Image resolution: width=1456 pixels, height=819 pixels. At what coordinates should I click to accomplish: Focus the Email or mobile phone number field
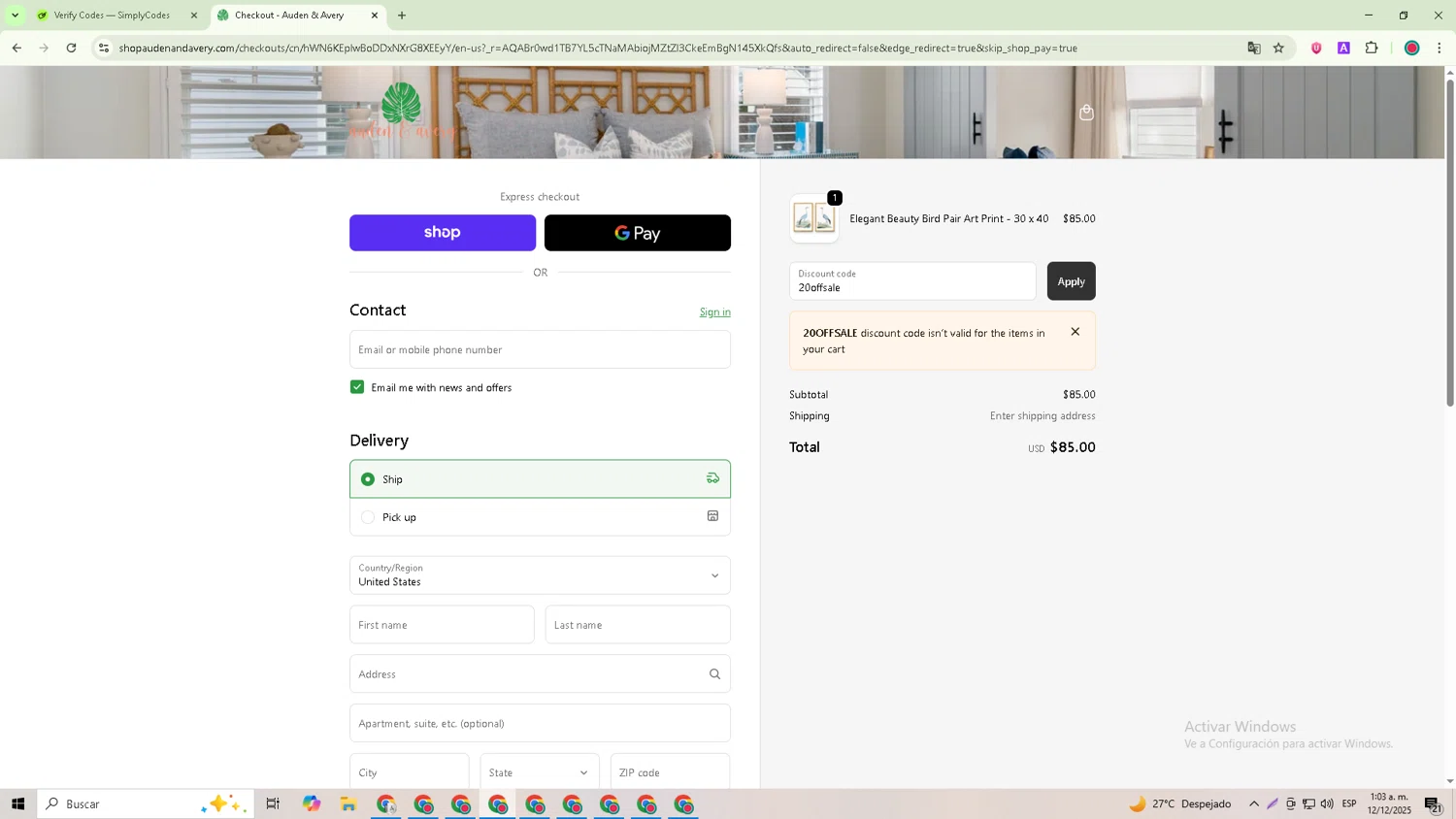pyautogui.click(x=540, y=349)
